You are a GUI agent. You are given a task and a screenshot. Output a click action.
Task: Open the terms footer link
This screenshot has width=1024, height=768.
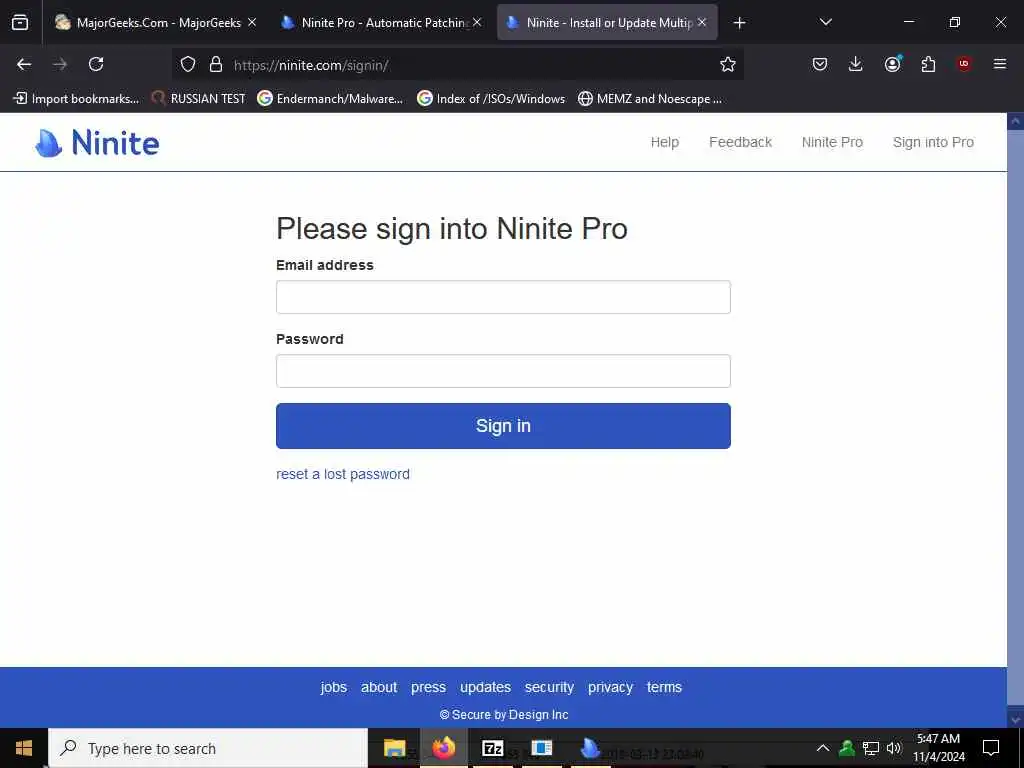point(664,687)
